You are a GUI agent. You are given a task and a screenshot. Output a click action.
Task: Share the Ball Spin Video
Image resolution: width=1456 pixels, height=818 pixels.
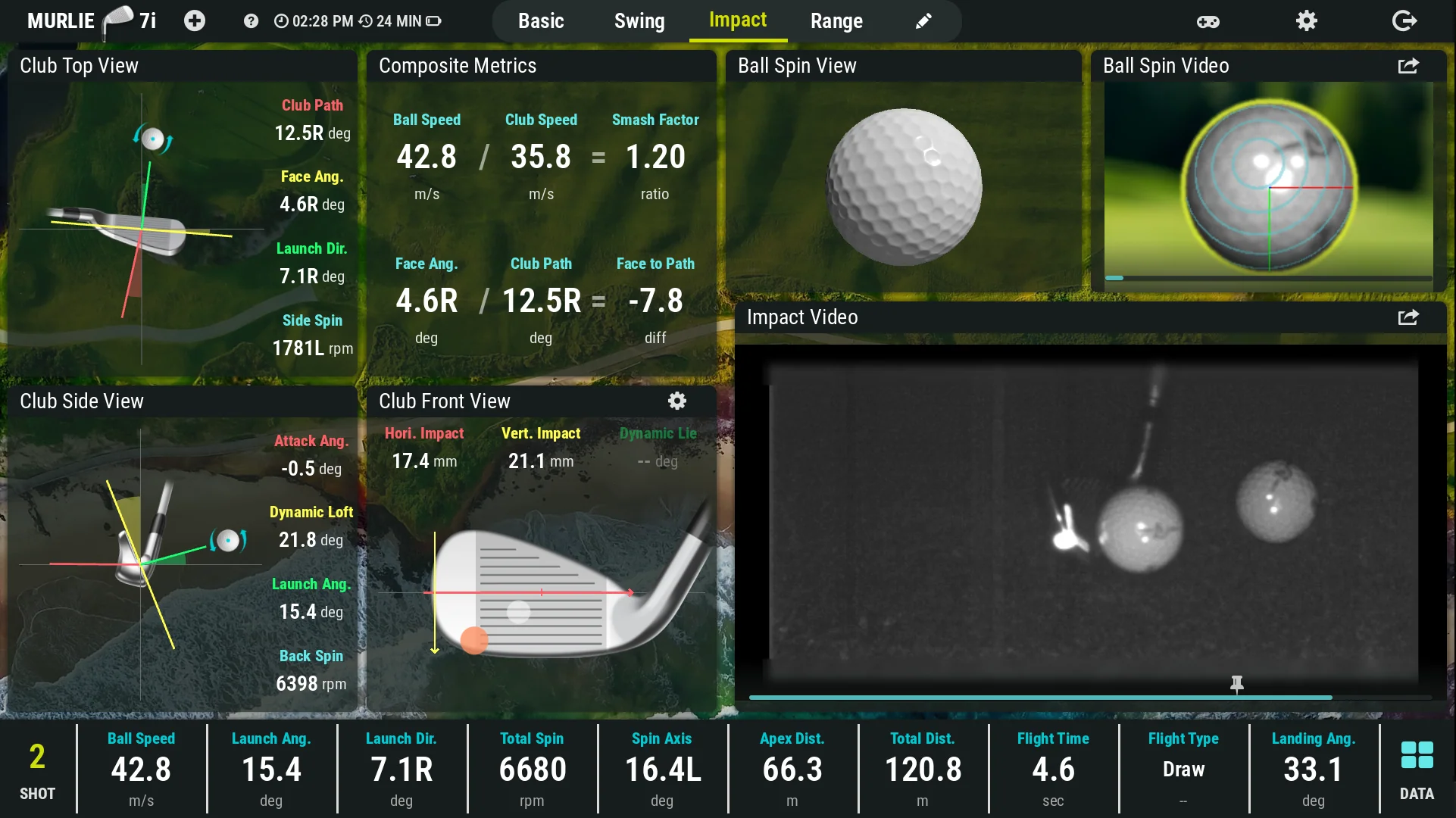tap(1408, 66)
